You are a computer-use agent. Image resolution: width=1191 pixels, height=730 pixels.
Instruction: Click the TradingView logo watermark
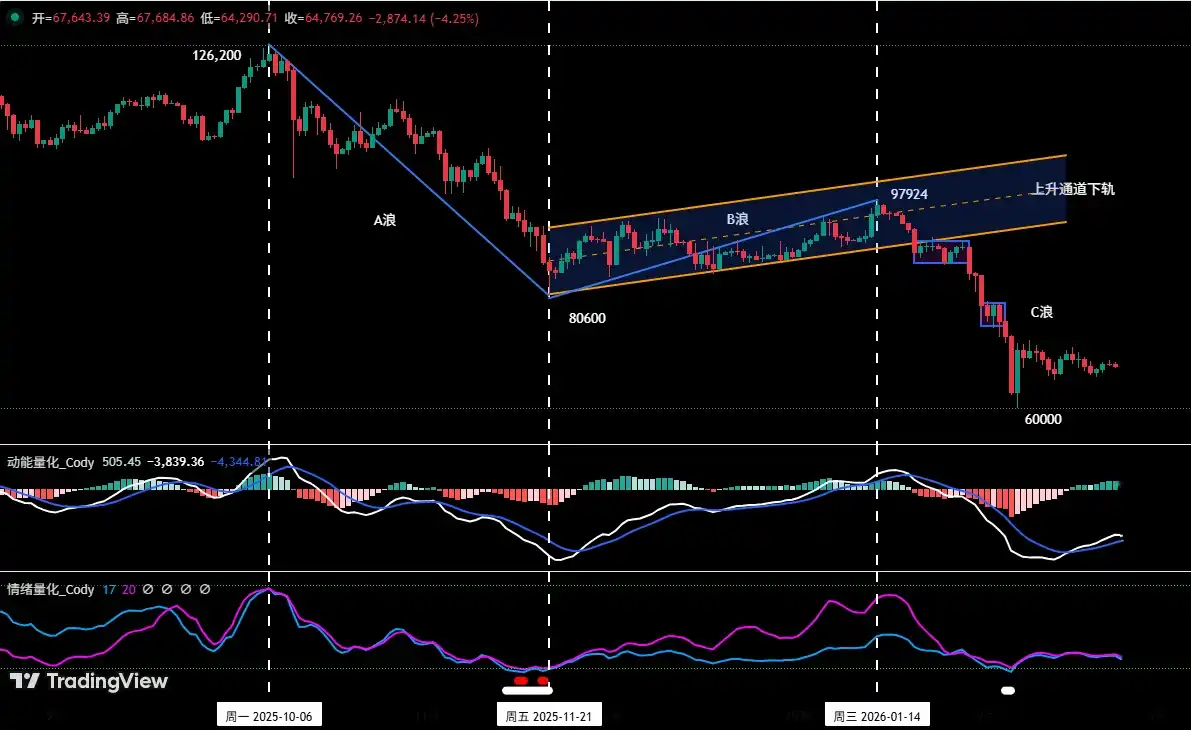89,682
